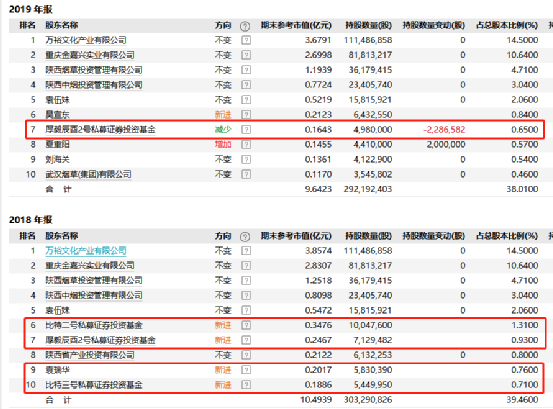Click the 2019 占总股本比例(%) column header

click(507, 25)
